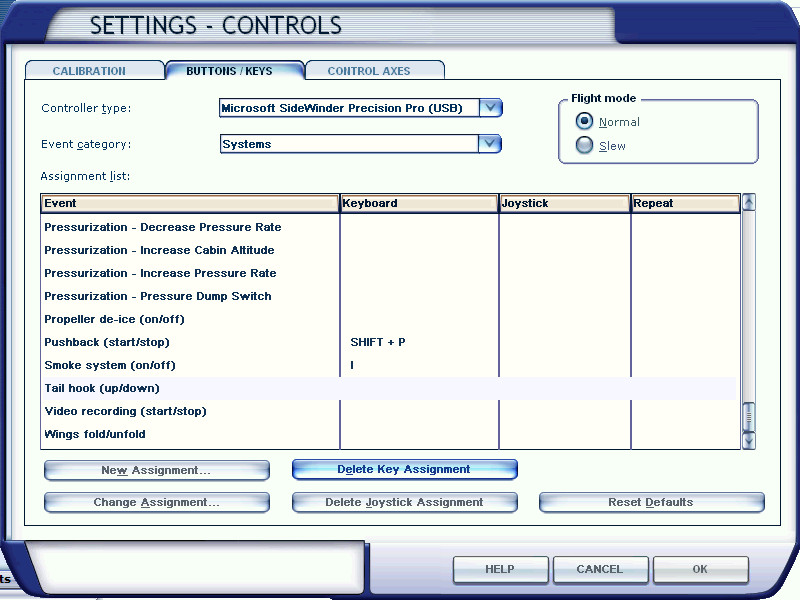
Task: Switch to the Calibration tab
Action: pyautogui.click(x=90, y=71)
